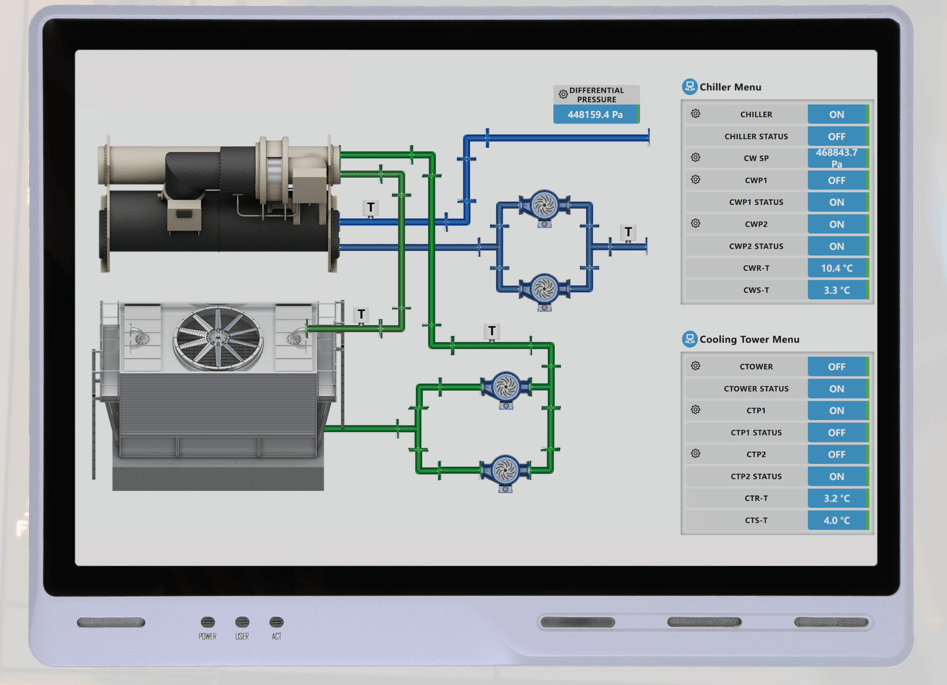The image size is (947, 685).
Task: Switch CTOWER from OFF to on
Action: 837,366
